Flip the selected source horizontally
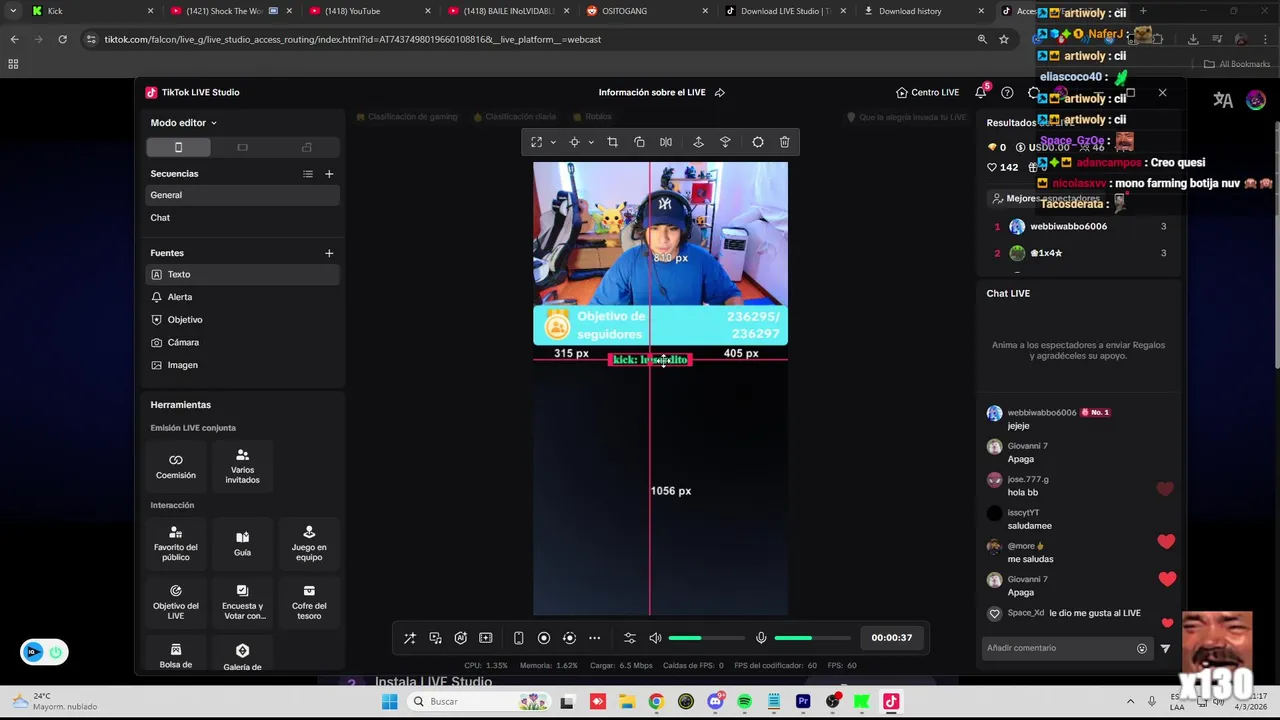Screen dimensions: 1280x720 coord(666,142)
